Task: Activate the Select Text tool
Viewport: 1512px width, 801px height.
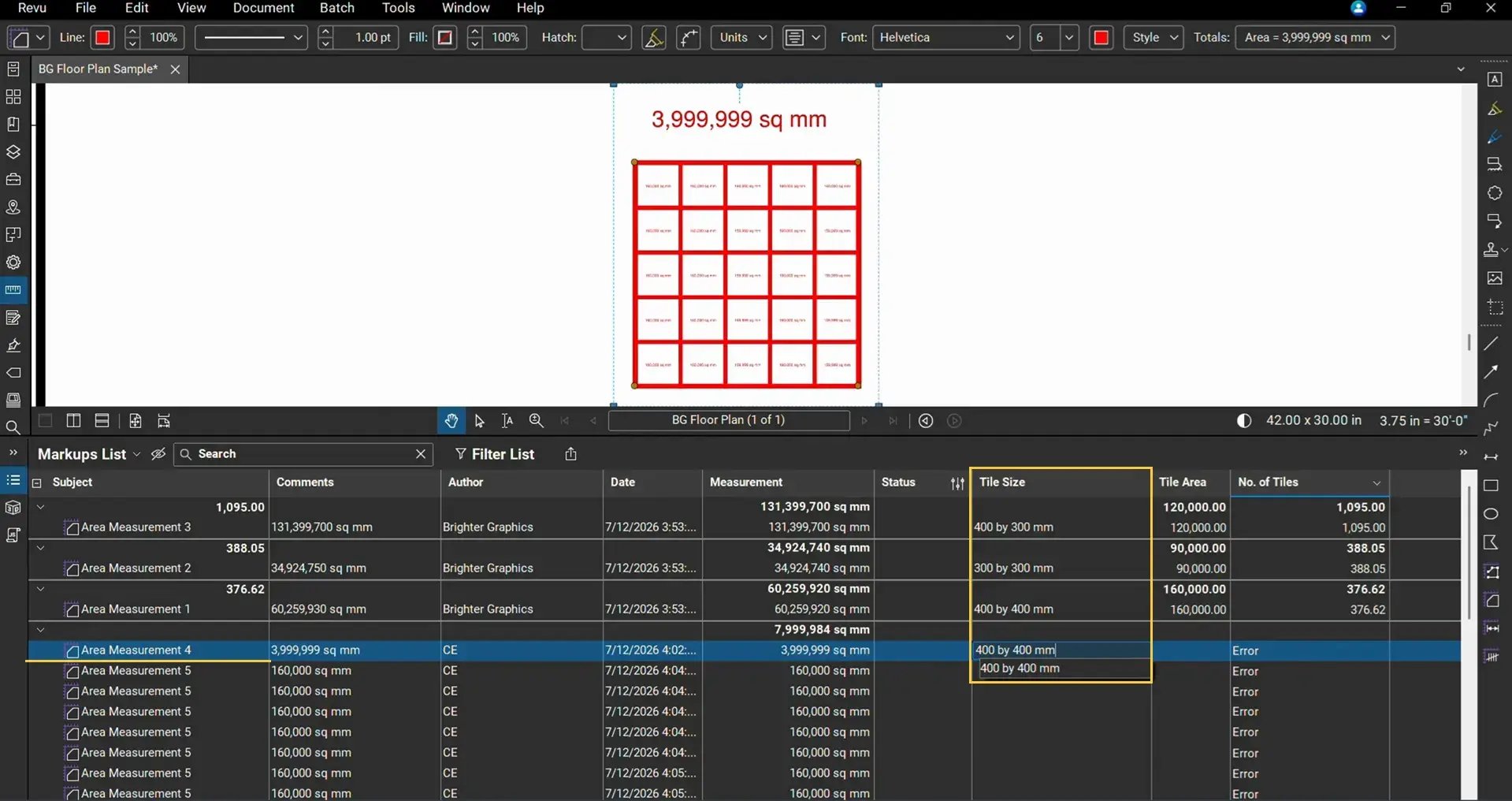Action: (x=507, y=421)
